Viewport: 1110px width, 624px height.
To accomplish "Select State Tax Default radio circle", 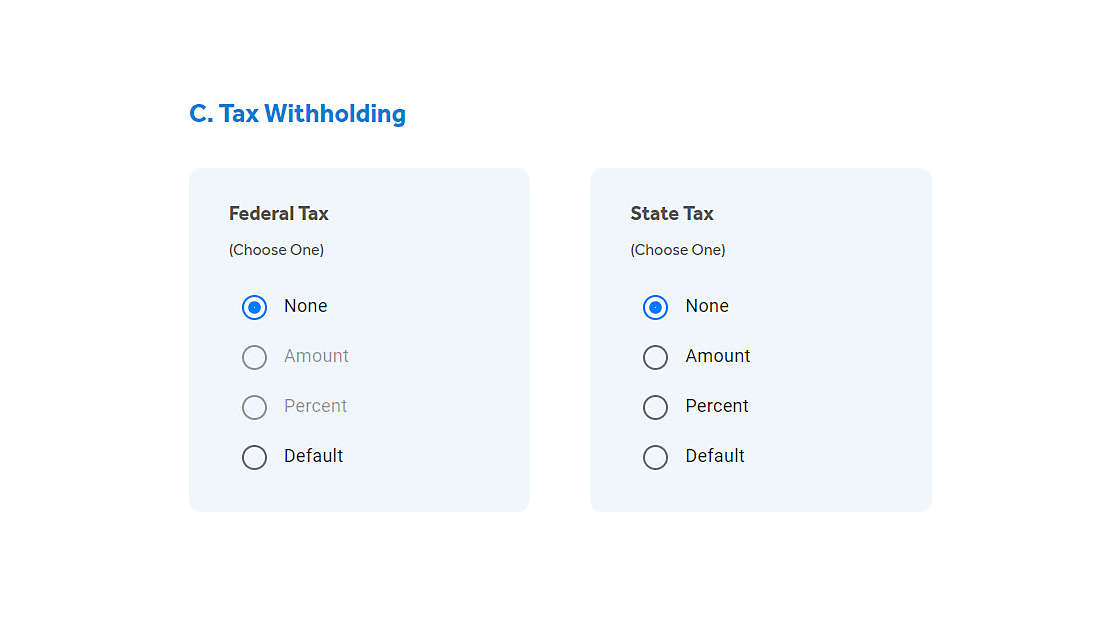I will (656, 457).
